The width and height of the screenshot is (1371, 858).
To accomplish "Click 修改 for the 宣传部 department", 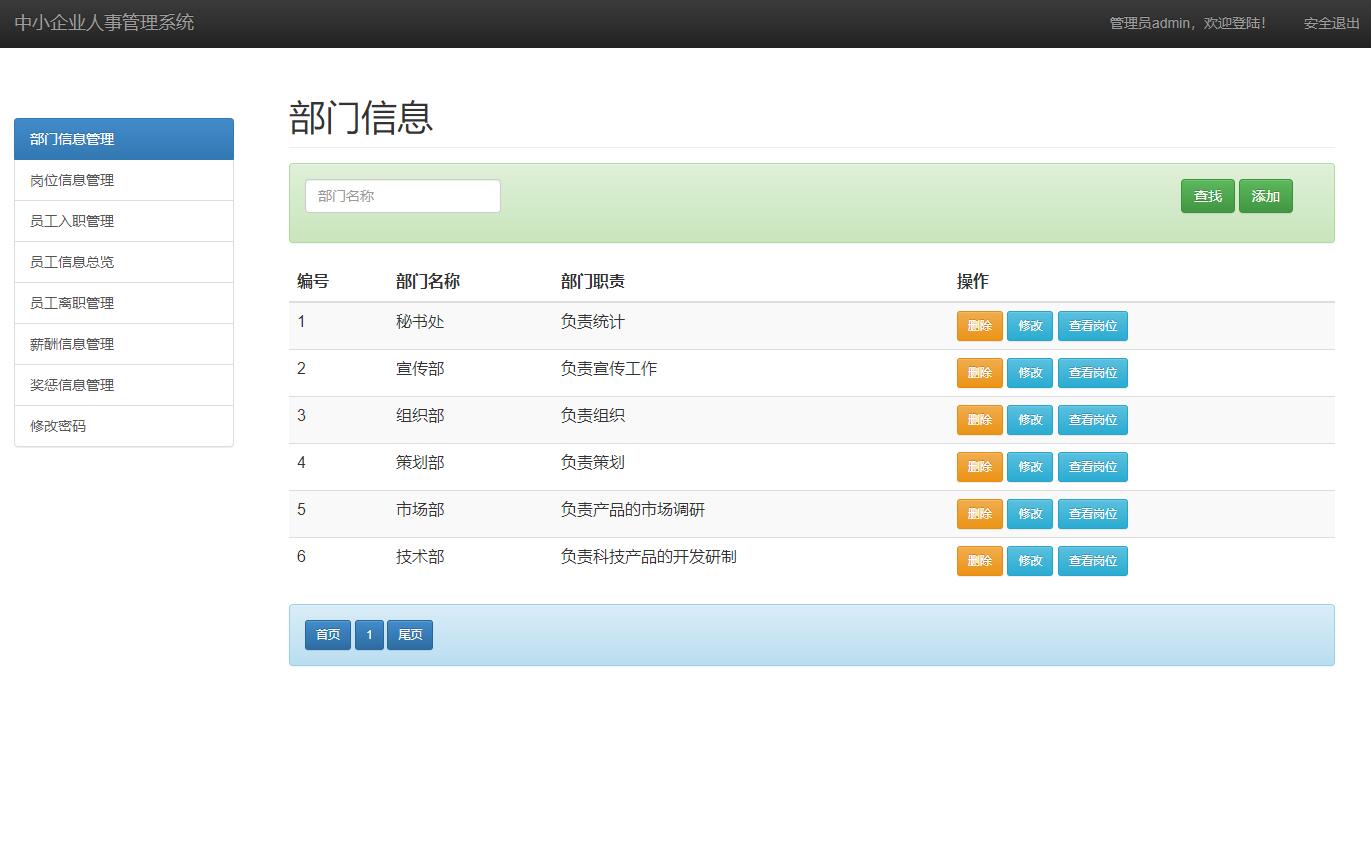I will 1030,372.
